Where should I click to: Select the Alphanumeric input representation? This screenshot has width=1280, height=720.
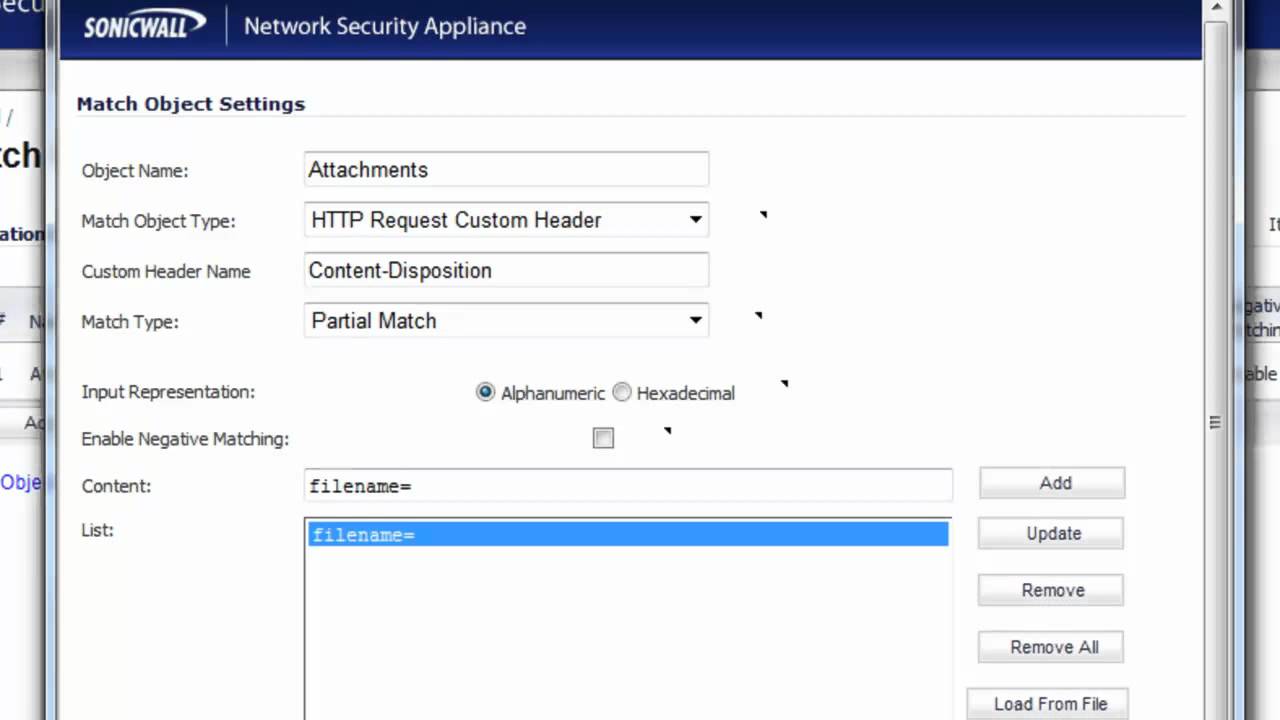click(486, 393)
